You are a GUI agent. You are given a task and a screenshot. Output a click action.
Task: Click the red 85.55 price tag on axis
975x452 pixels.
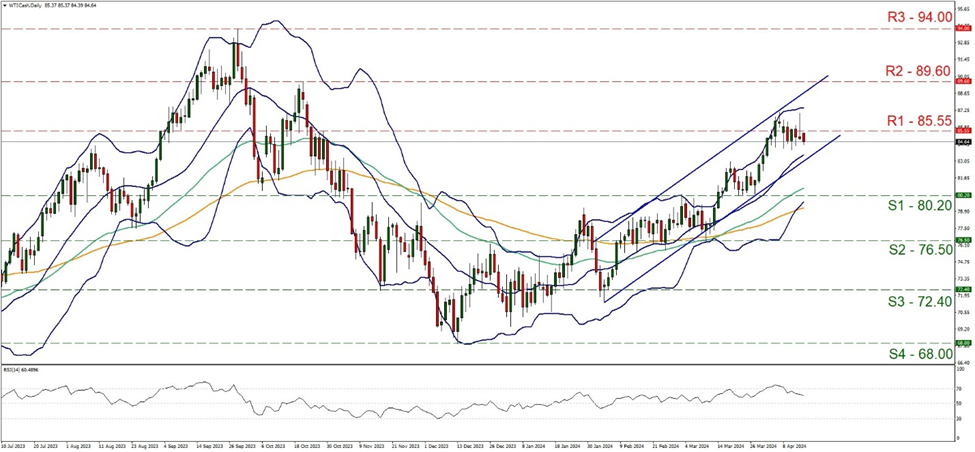point(964,131)
